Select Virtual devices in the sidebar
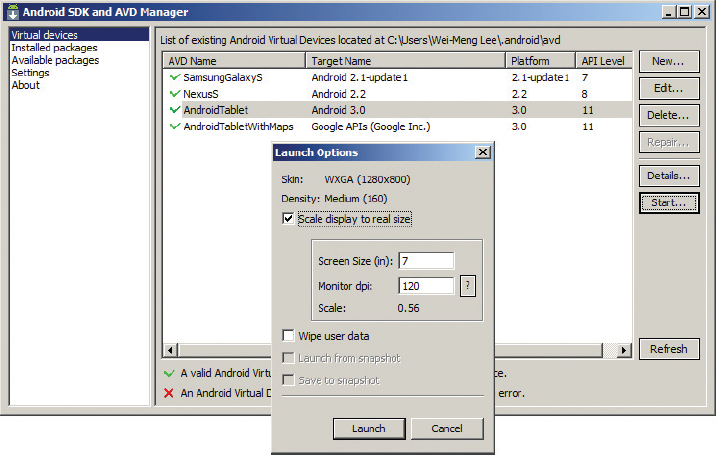This screenshot has height=455, width=716. (x=79, y=35)
